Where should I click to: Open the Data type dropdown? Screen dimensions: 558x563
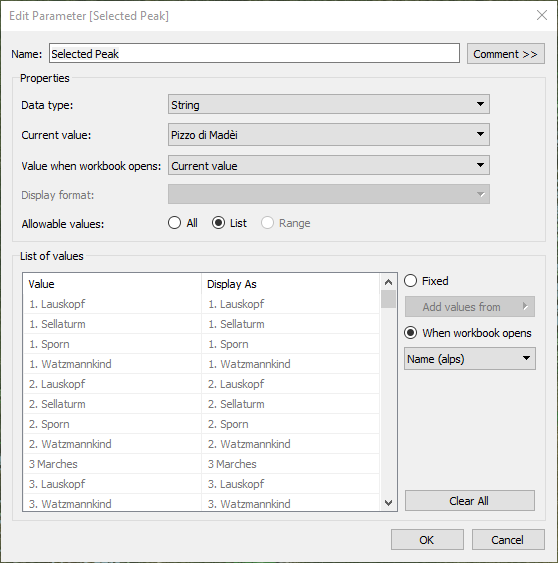(x=329, y=104)
